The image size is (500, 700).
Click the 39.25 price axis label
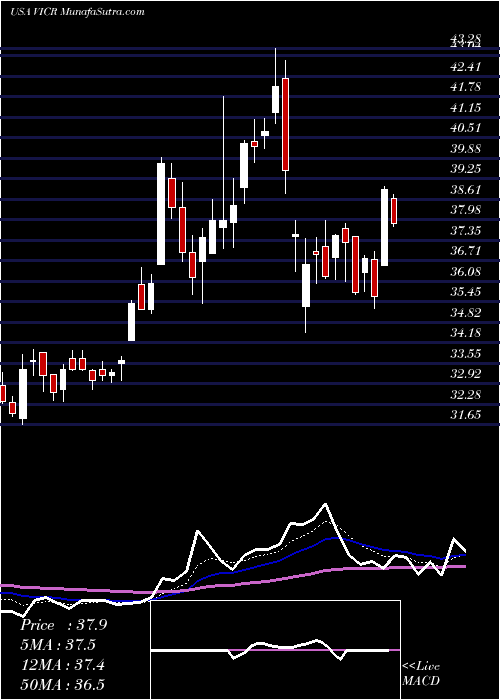click(466, 169)
